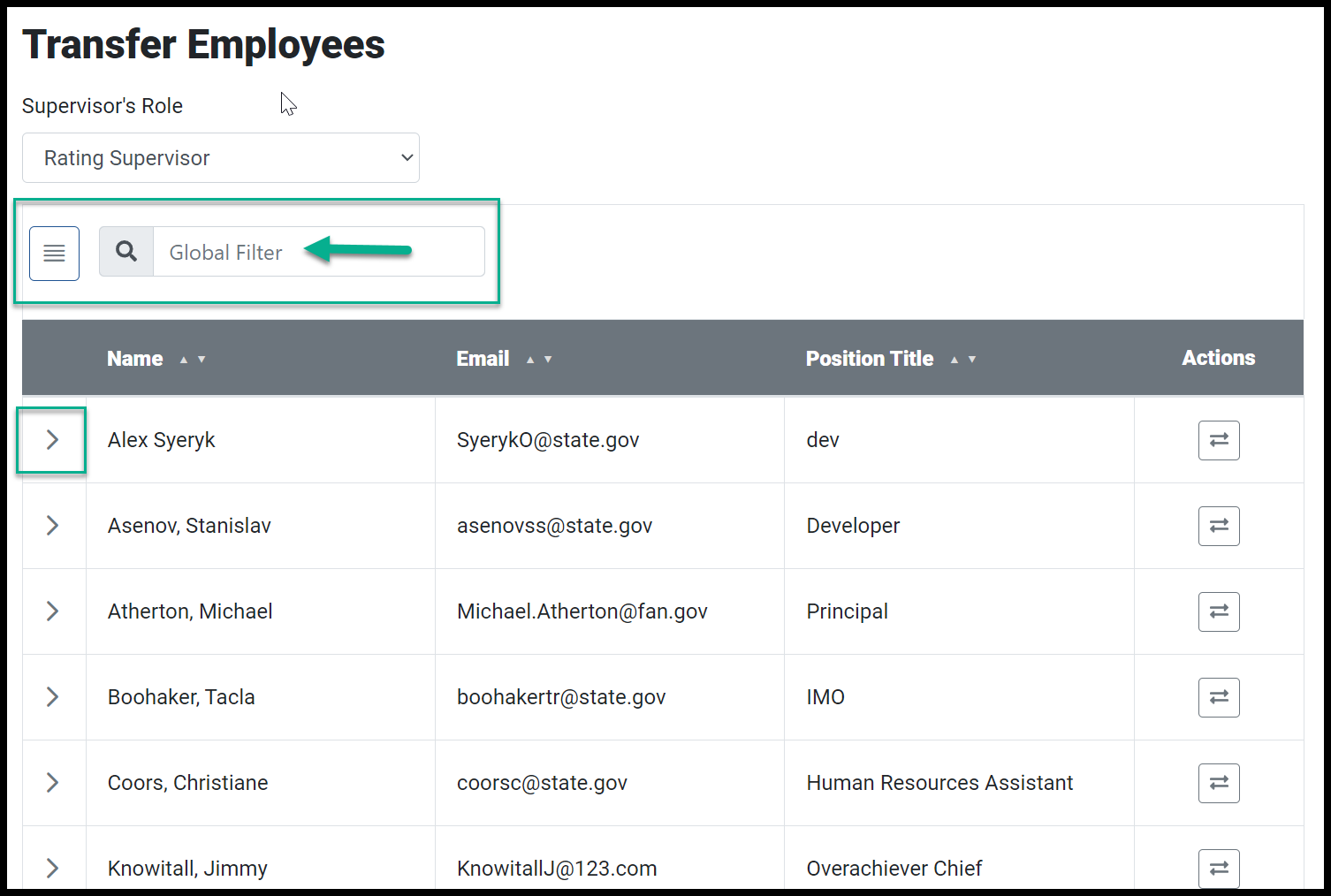Image resolution: width=1331 pixels, height=896 pixels.
Task: Click the Actions column header
Action: pyautogui.click(x=1219, y=358)
